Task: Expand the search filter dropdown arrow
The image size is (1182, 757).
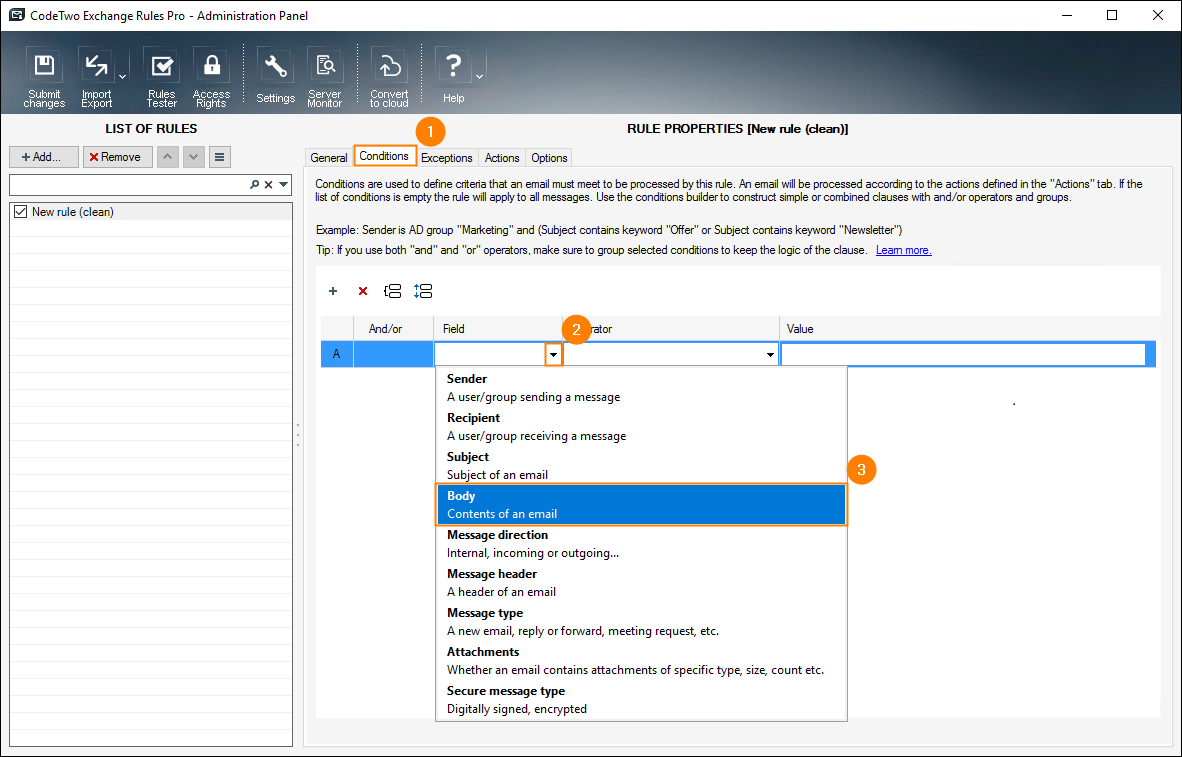Action: (283, 184)
